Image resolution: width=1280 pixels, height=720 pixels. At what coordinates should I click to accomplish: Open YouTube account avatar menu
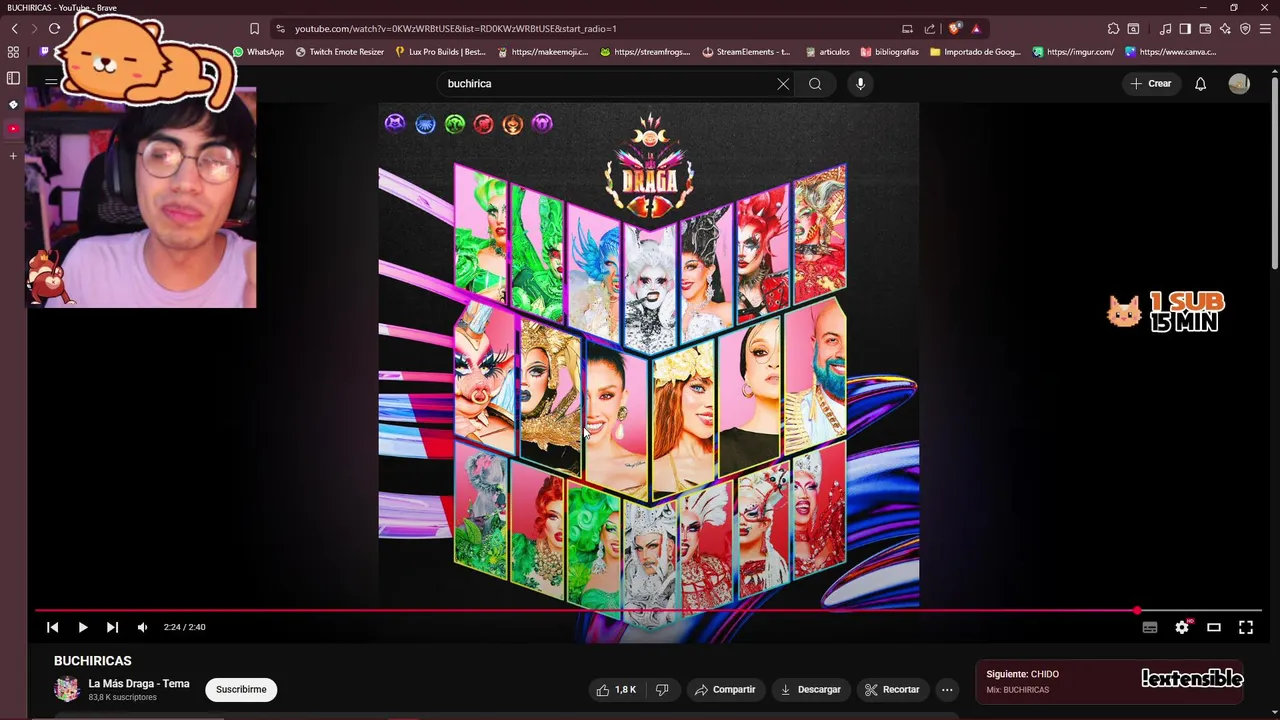[1239, 84]
